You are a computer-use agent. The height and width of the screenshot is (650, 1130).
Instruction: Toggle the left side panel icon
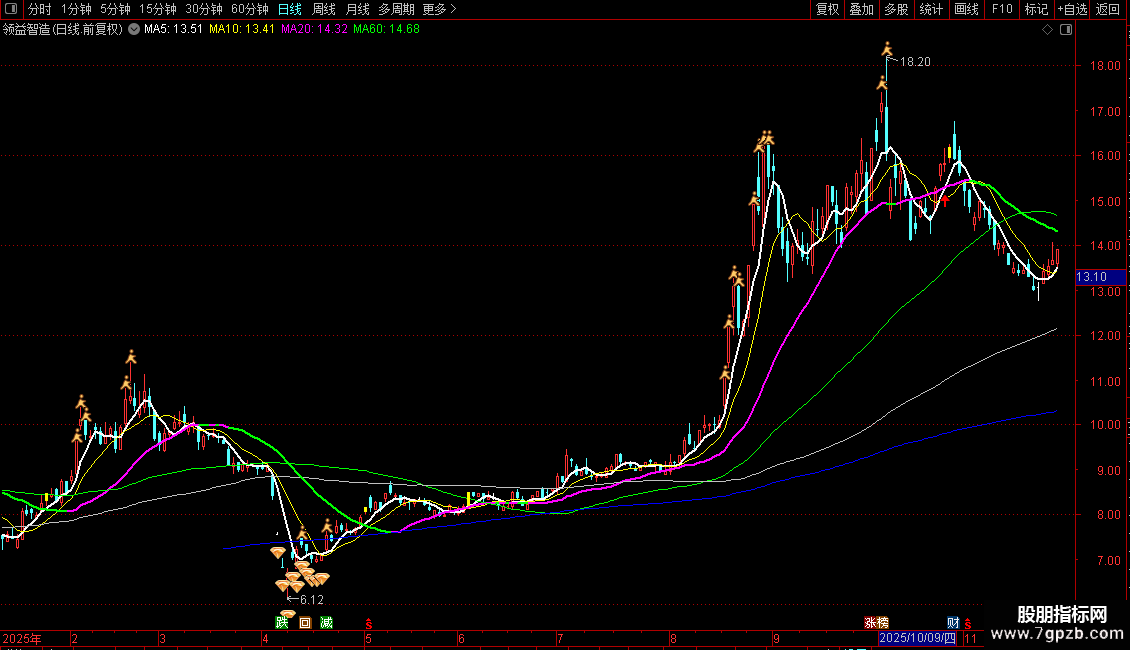[x=11, y=9]
